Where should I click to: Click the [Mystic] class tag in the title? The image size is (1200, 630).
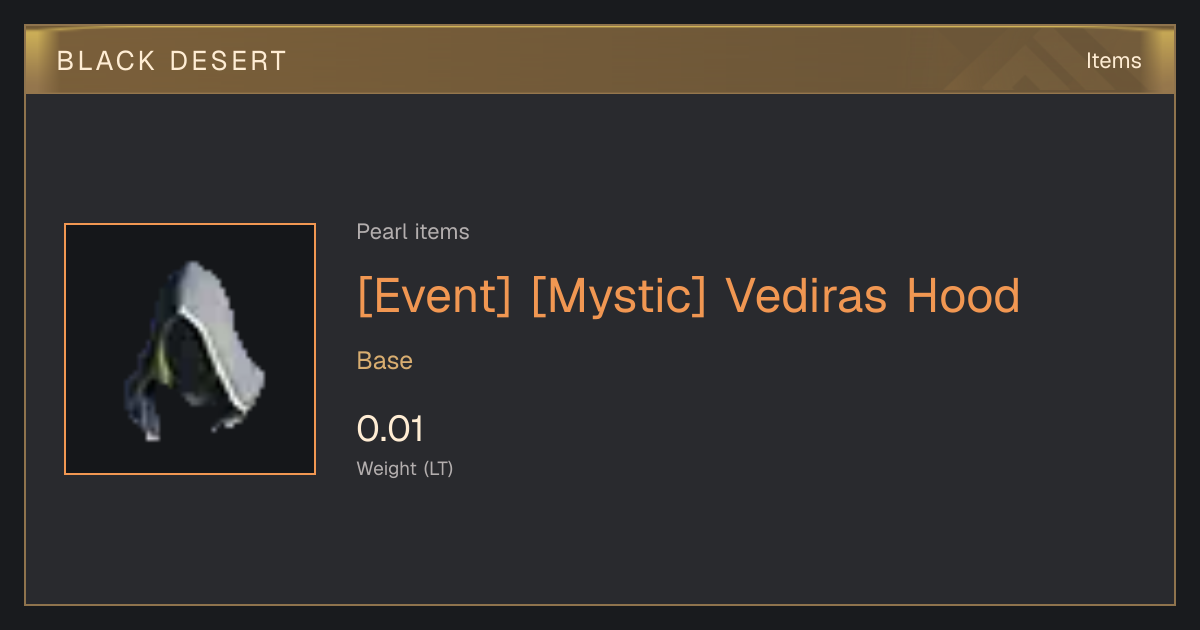[618, 296]
